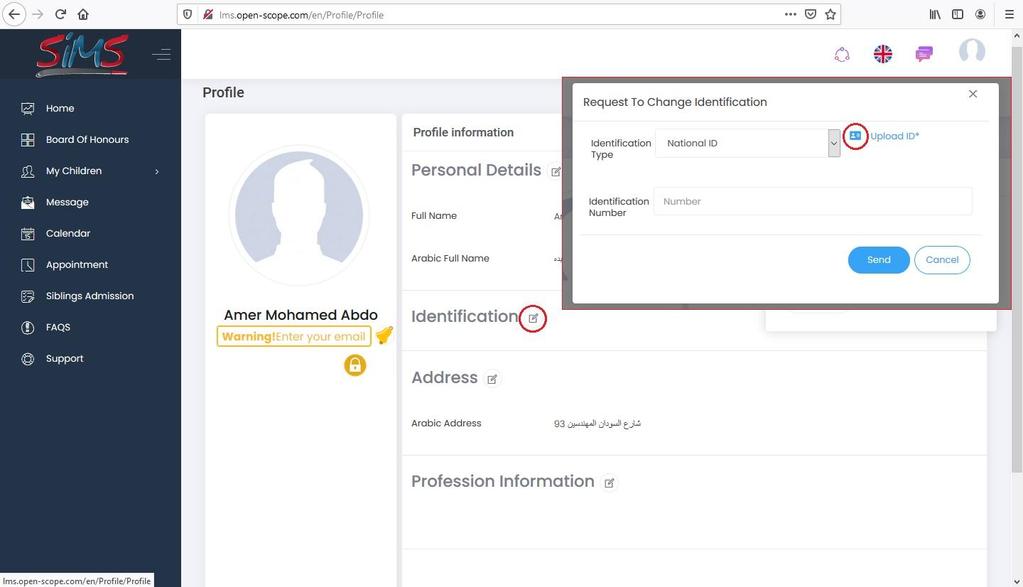Viewport: 1023px width, 587px height.
Task: Open the tracking protection shield icon
Action: (188, 14)
